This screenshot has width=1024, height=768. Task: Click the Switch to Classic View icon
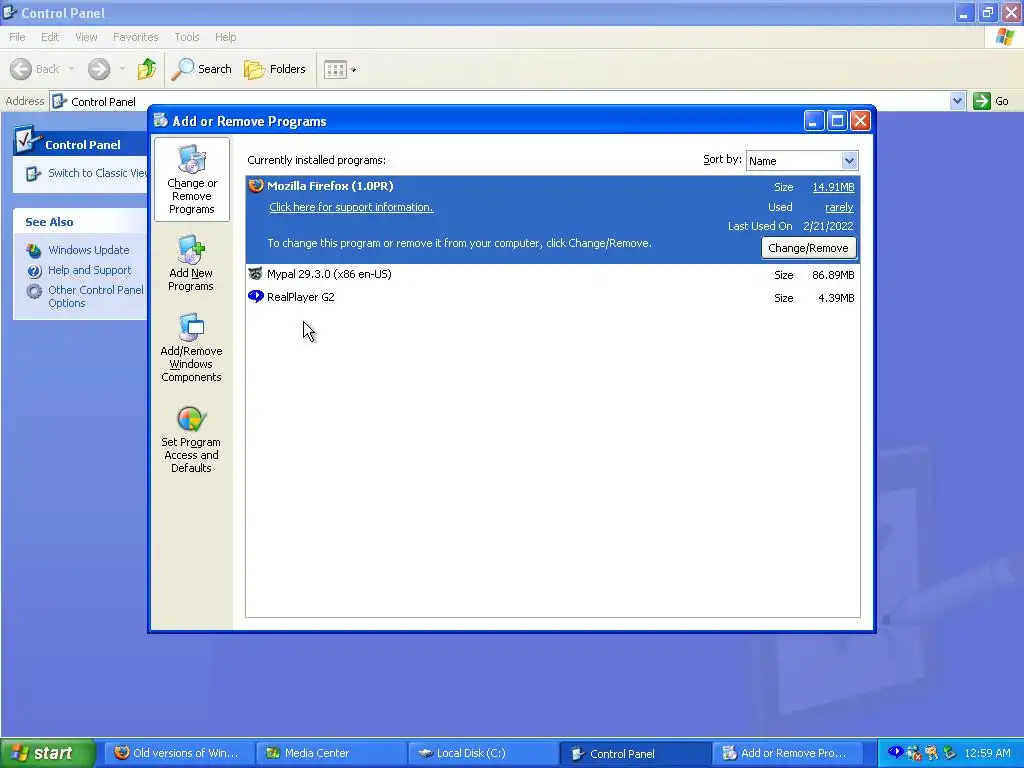33,174
